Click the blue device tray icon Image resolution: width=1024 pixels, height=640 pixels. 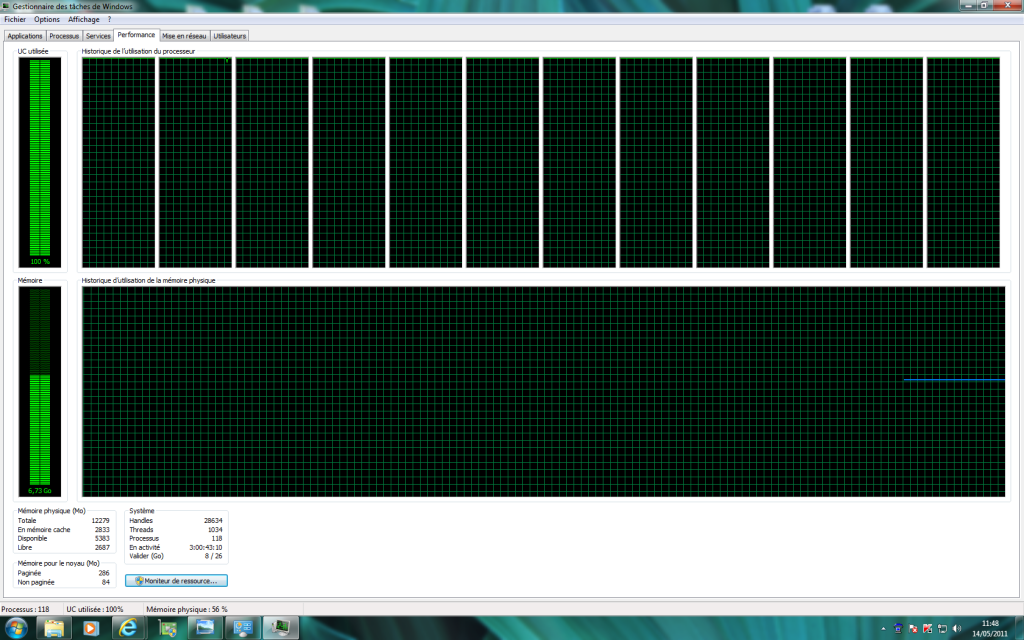coord(899,629)
